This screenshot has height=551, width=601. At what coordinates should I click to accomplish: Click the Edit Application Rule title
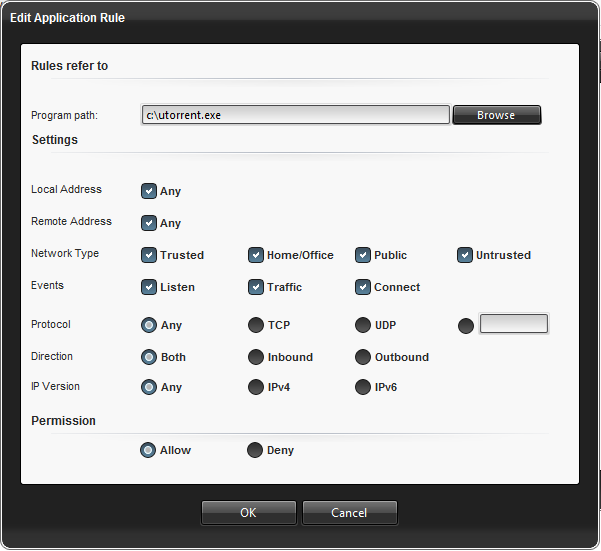coord(67,18)
